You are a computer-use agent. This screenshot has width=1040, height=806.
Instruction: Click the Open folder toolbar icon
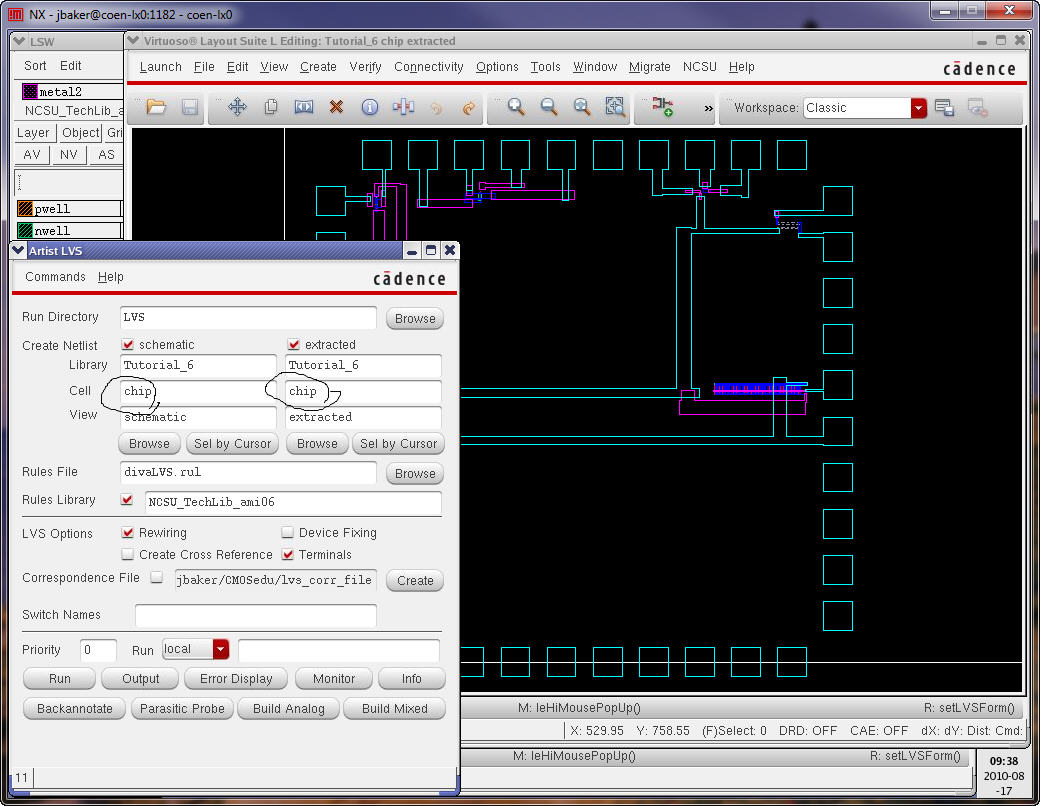coord(156,107)
